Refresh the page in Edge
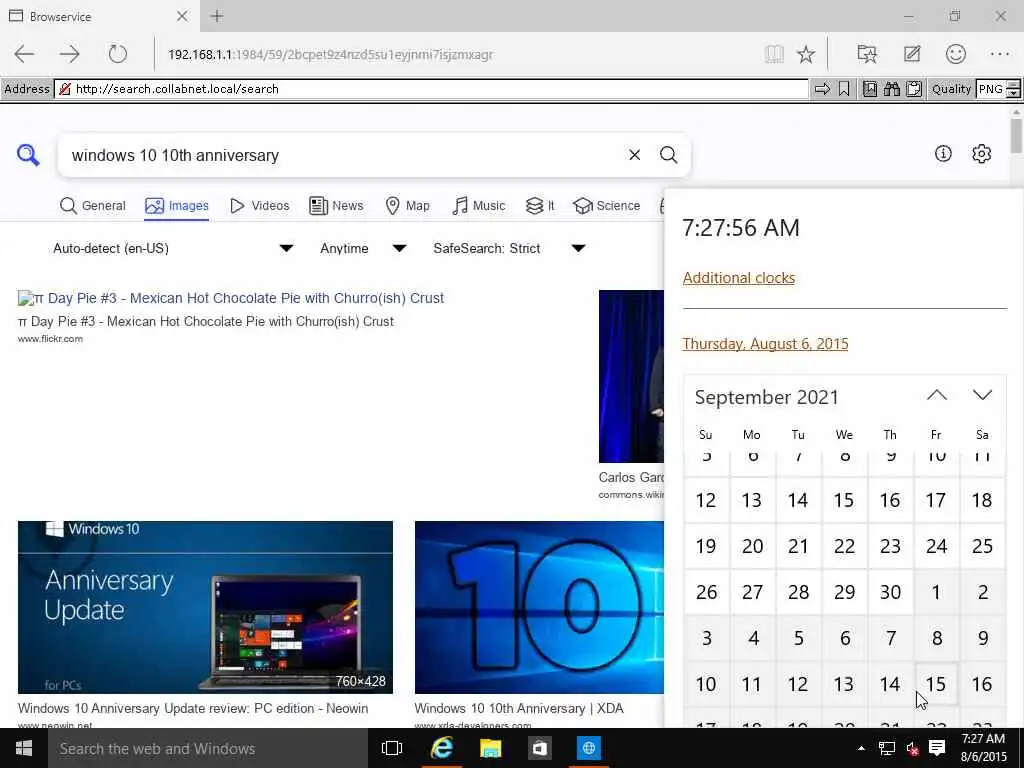This screenshot has width=1024, height=768. tap(118, 54)
